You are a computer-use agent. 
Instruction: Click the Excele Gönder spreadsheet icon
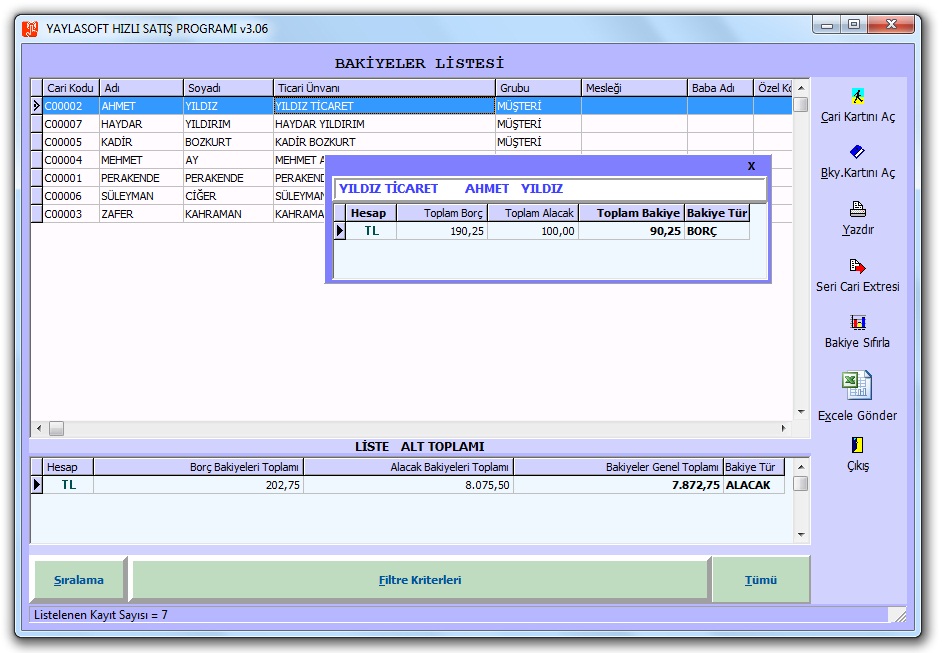(x=856, y=385)
